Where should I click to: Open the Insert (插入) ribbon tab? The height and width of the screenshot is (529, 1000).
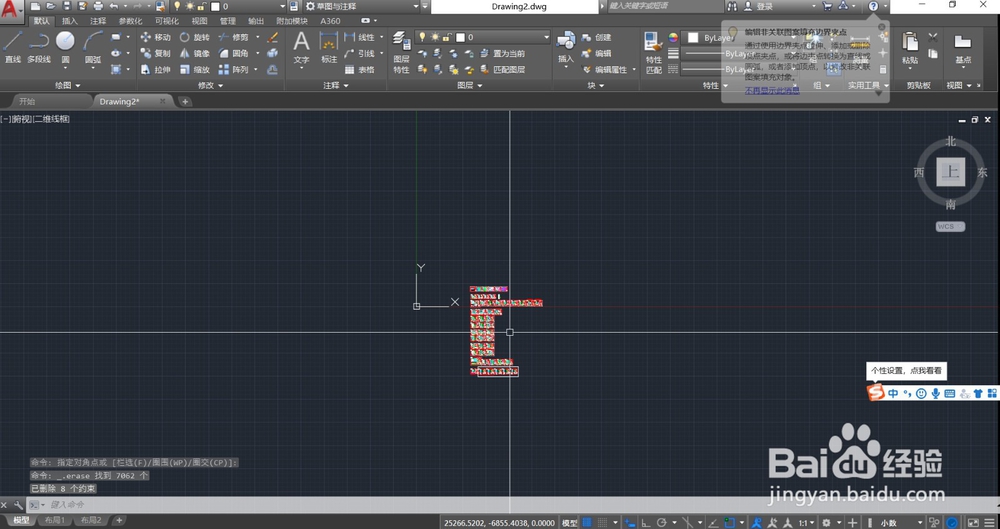[x=70, y=21]
